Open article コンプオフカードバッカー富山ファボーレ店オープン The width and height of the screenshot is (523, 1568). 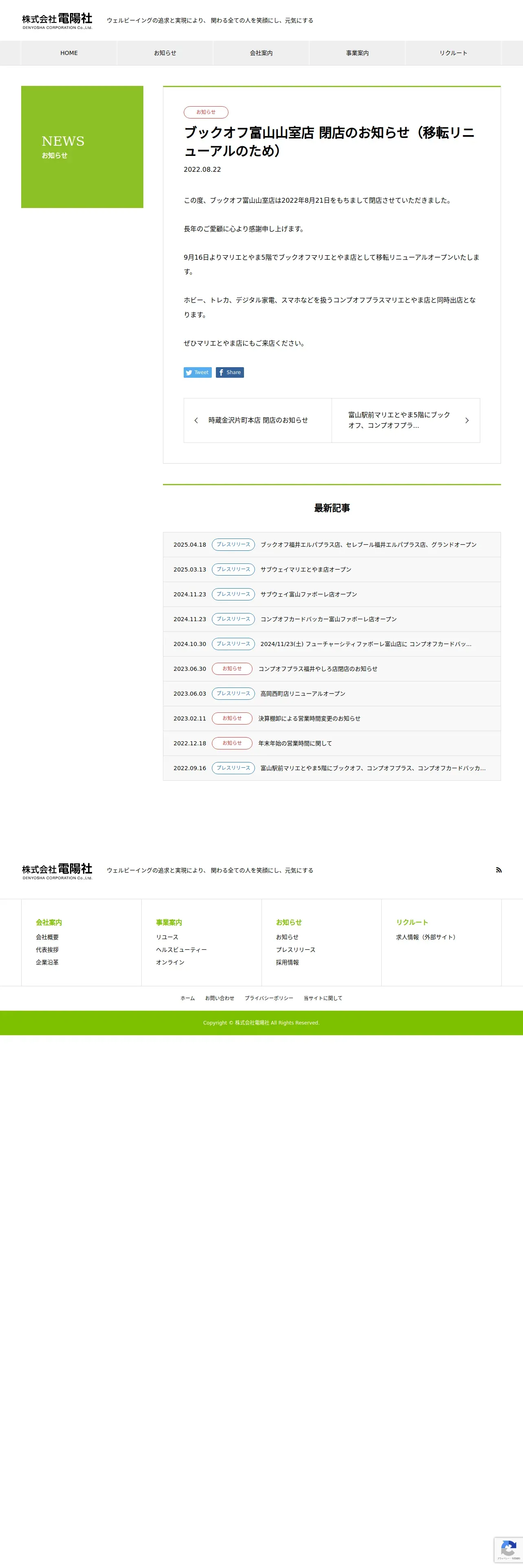tap(328, 619)
